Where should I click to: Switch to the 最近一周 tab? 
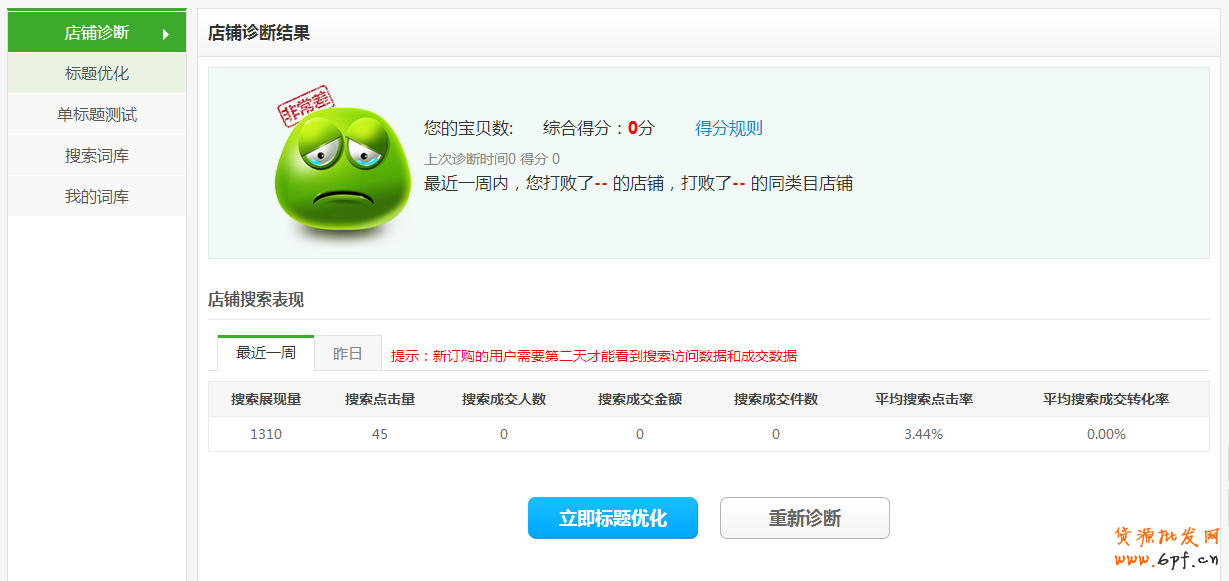point(266,353)
